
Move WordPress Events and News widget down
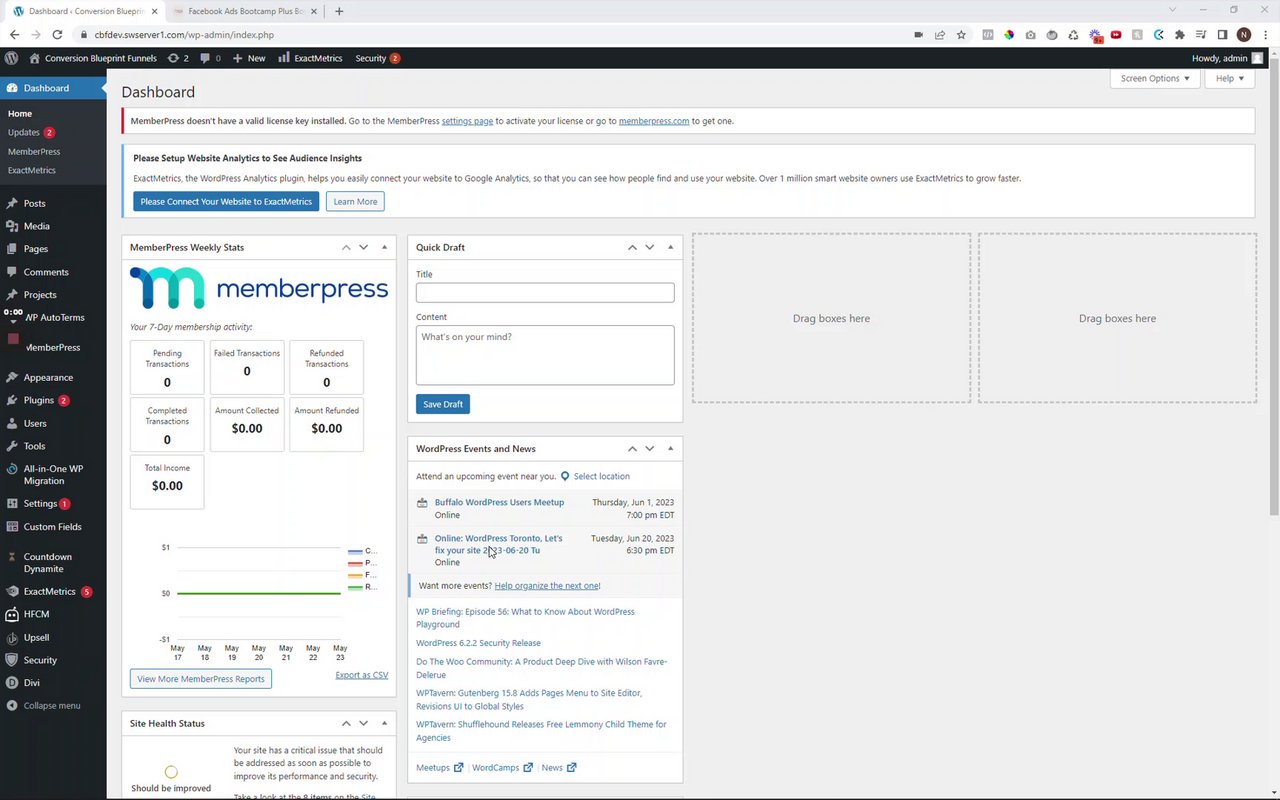(650, 449)
